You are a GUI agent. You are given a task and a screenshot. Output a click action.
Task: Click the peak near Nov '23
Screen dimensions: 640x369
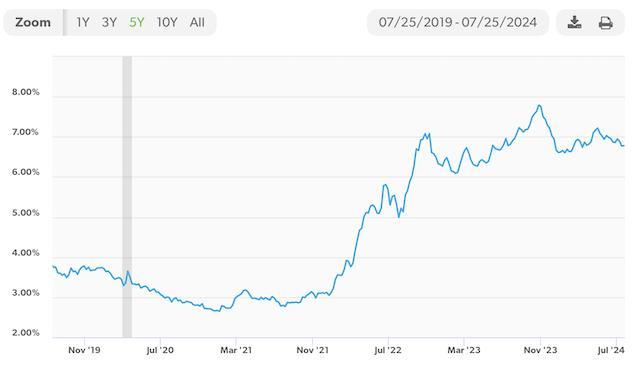pos(540,106)
